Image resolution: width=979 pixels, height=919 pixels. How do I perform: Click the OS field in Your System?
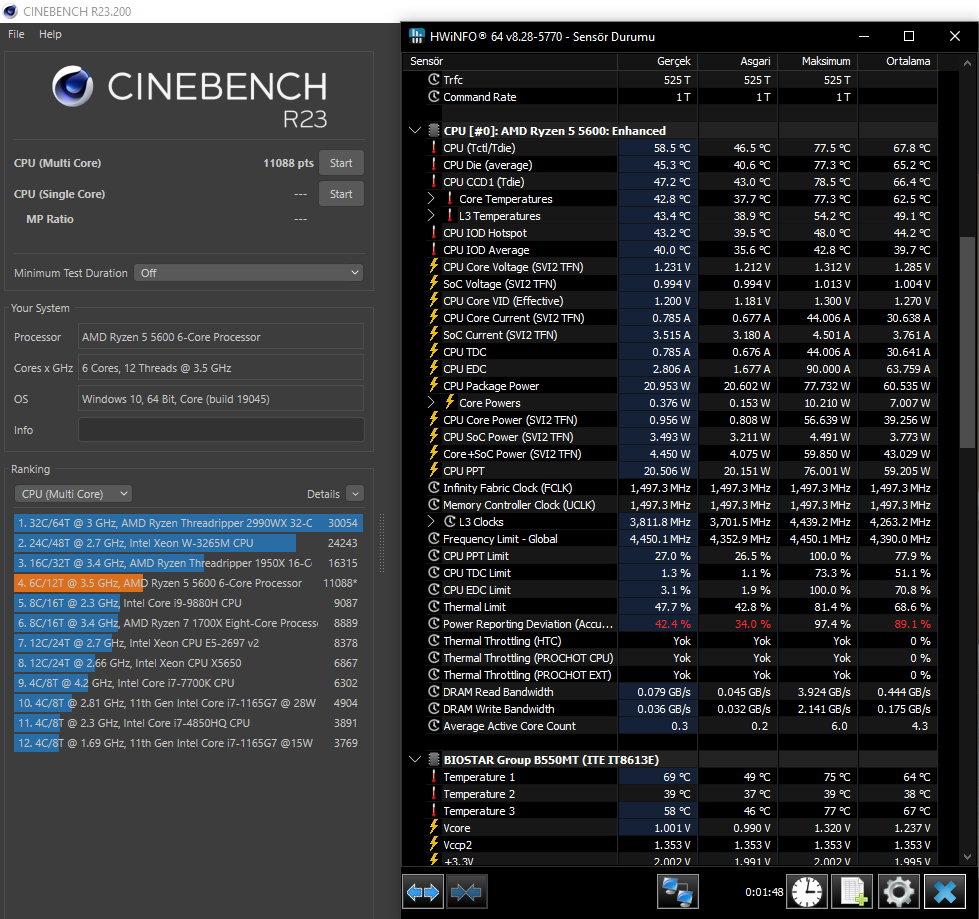(221, 399)
